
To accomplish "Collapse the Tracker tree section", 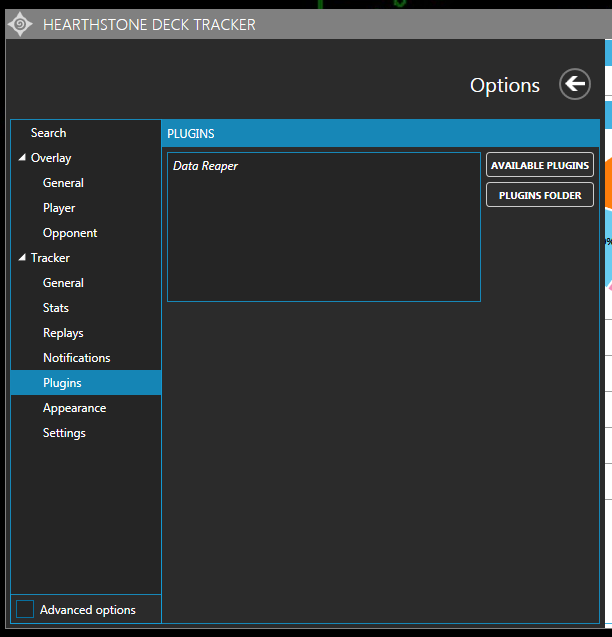I will point(22,258).
